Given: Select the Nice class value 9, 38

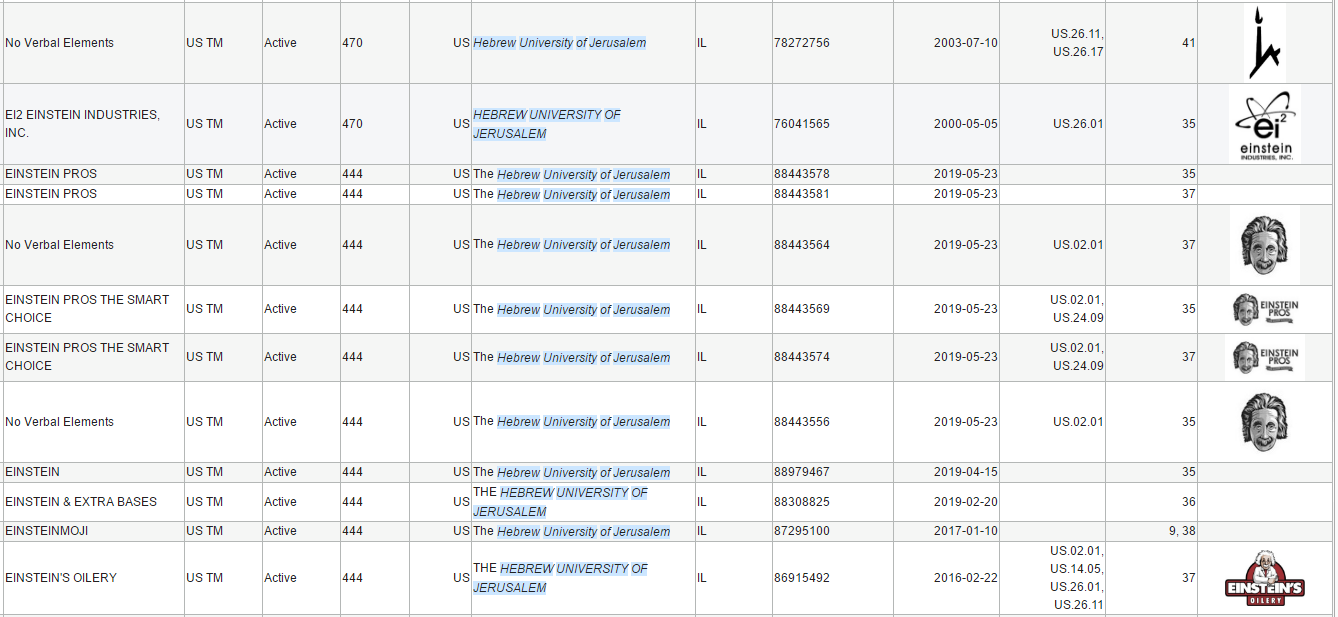Looking at the screenshot, I should [1182, 531].
